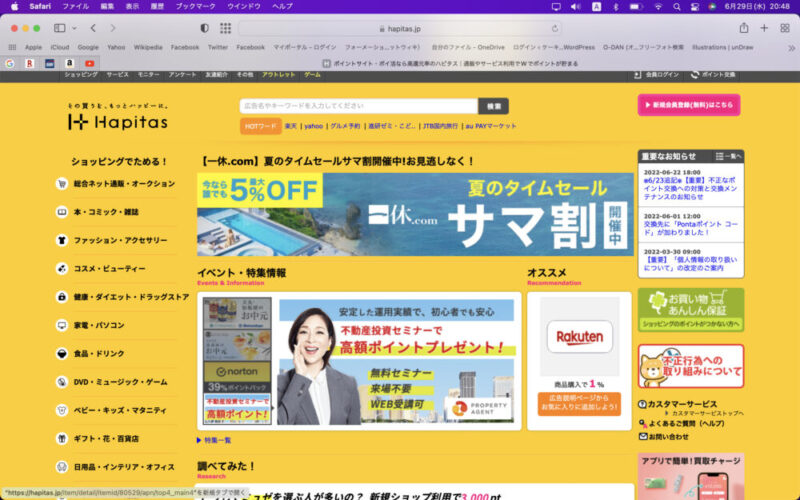Open the privacy report shield icon

point(205,29)
